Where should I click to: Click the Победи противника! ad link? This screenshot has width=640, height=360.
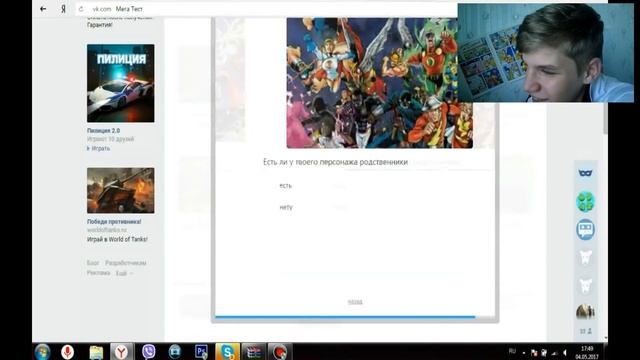coord(114,222)
